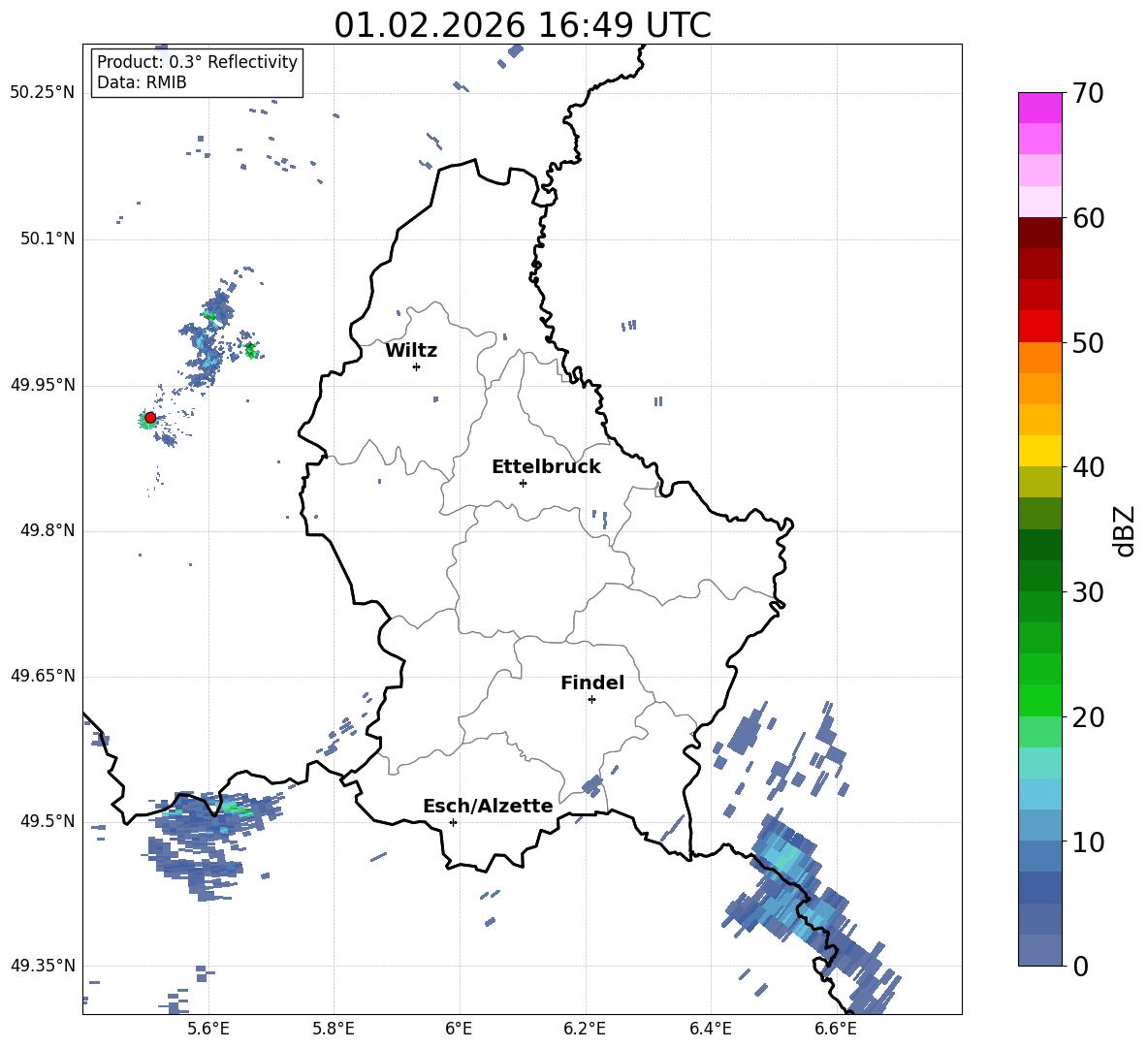Click the light green swatch just below 20 dBZ

coord(1039,732)
